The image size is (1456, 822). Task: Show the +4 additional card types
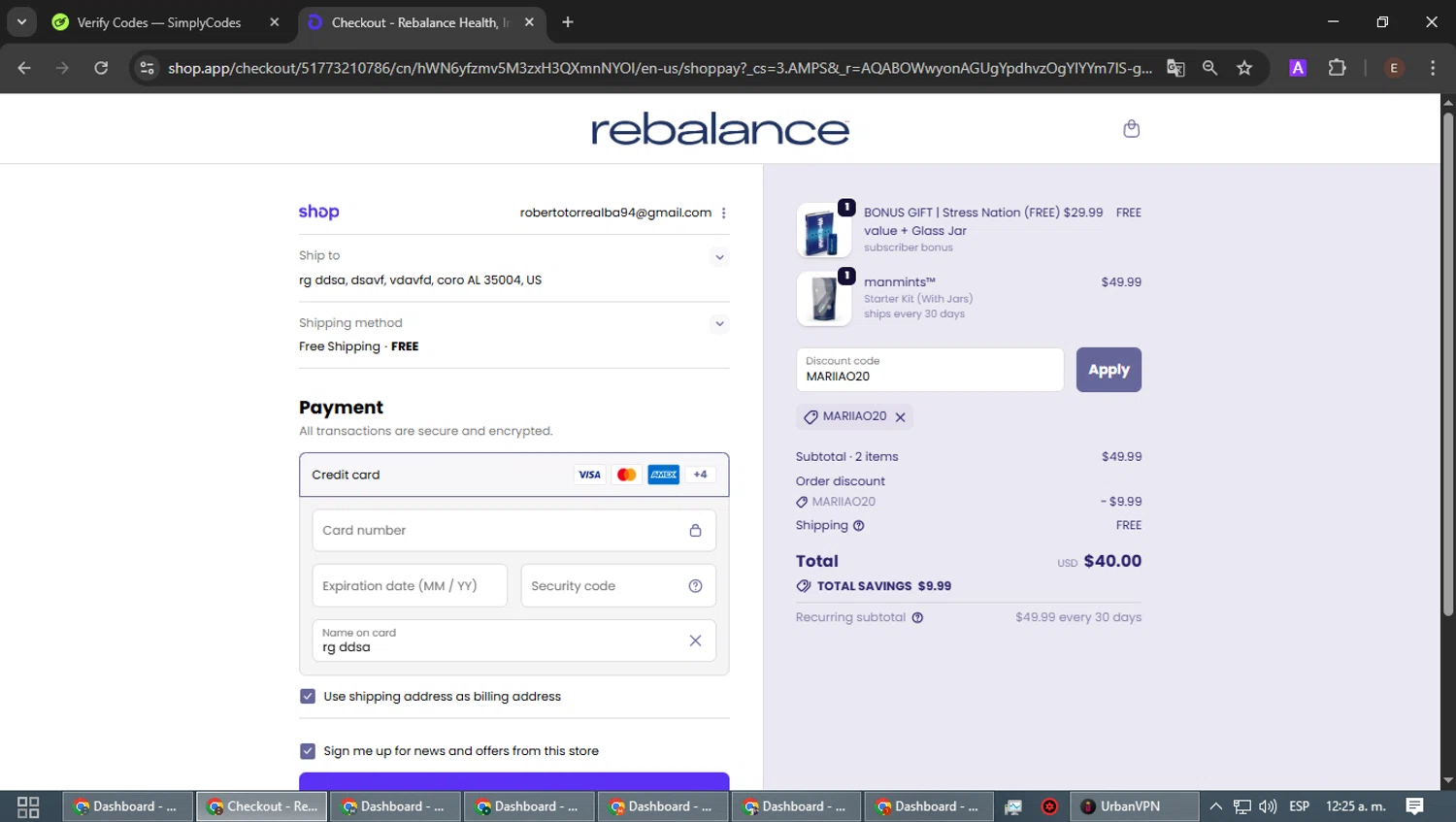coord(700,475)
